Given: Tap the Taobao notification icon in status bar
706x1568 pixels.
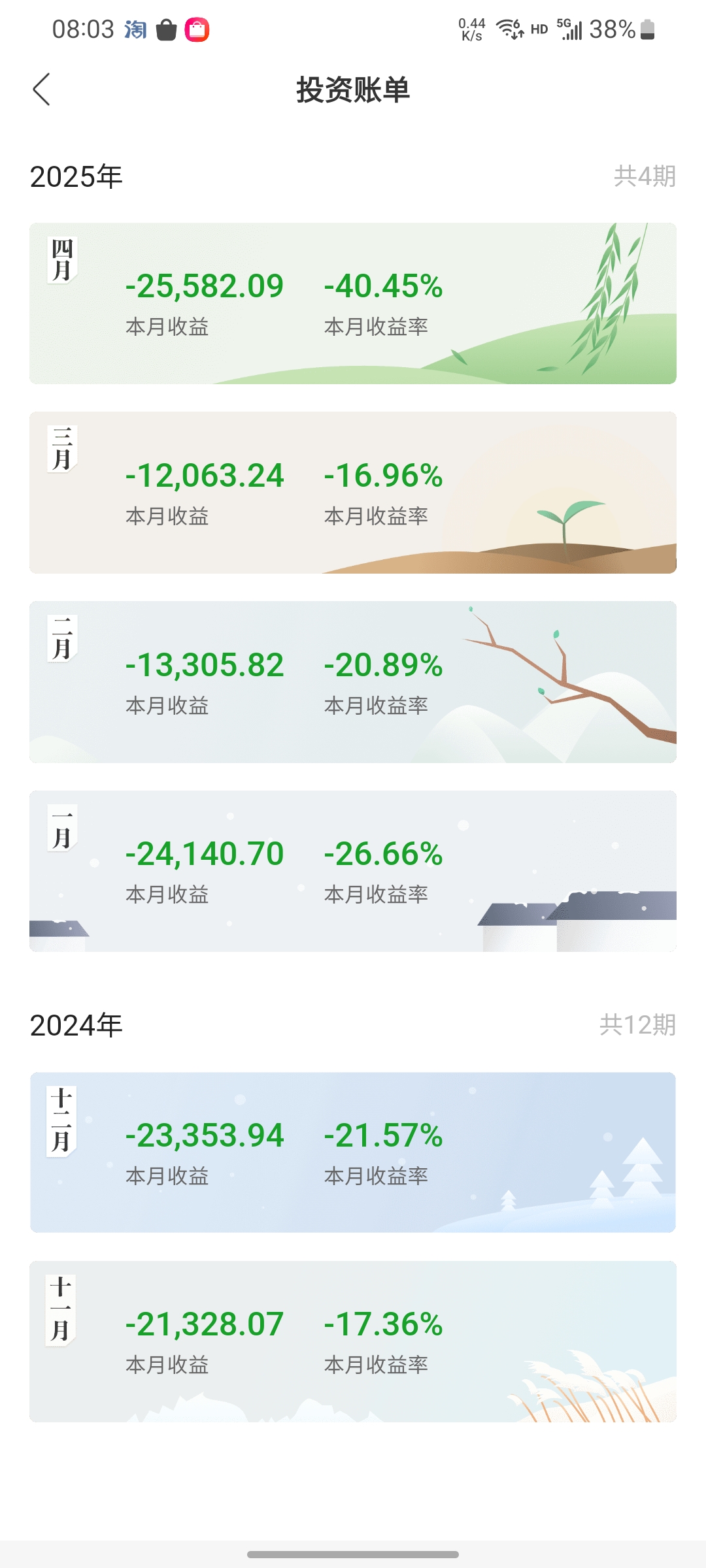Looking at the screenshot, I should [x=135, y=29].
